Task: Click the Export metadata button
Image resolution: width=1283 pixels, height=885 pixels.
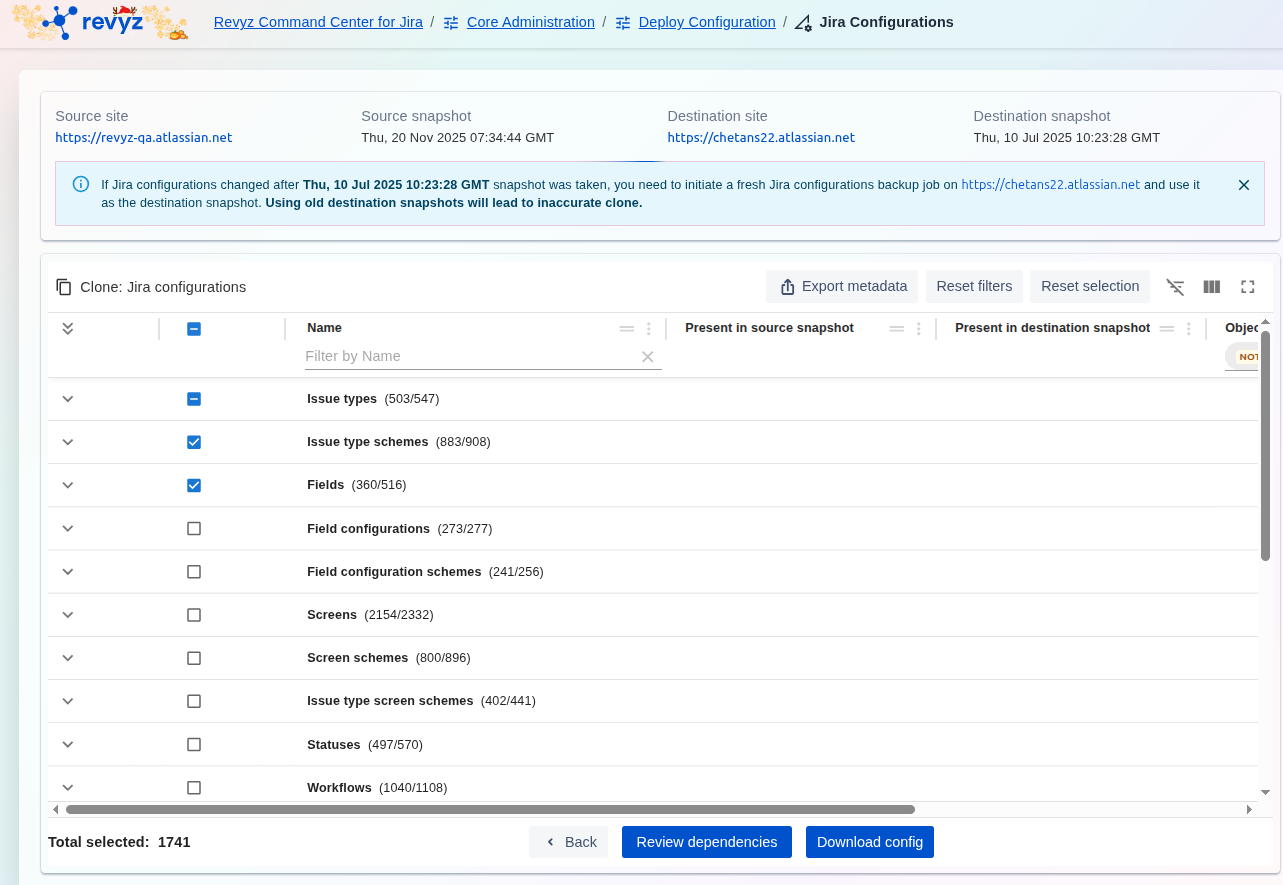Action: (x=842, y=286)
